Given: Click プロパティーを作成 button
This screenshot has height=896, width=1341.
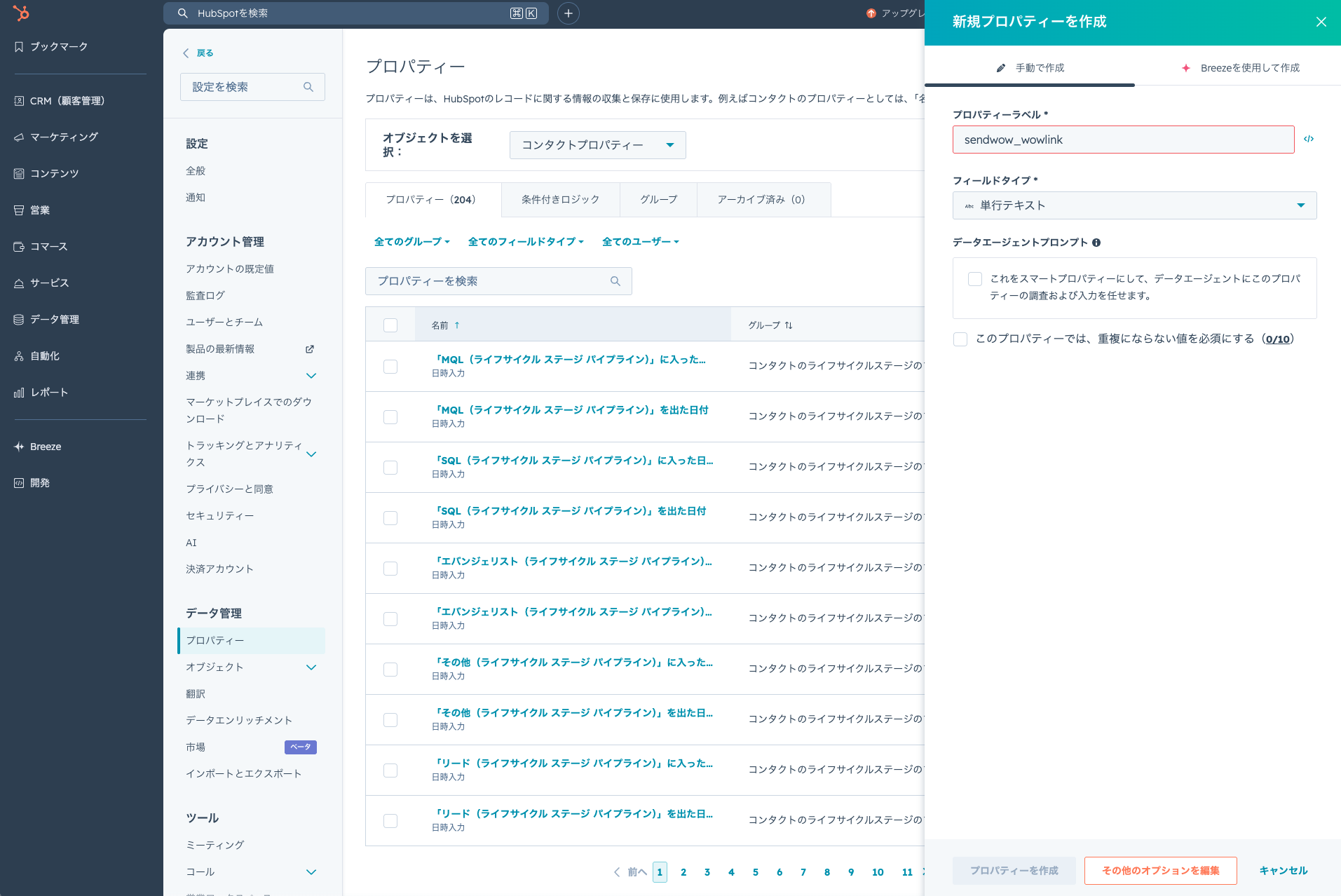Looking at the screenshot, I should tap(1014, 871).
